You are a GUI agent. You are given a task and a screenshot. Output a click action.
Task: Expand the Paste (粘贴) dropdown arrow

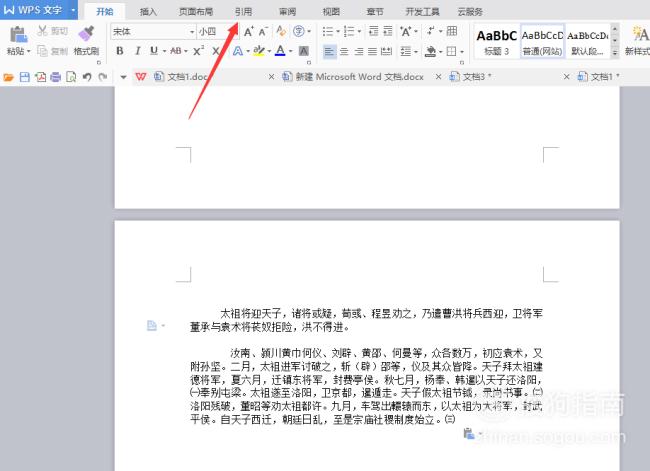coord(29,52)
